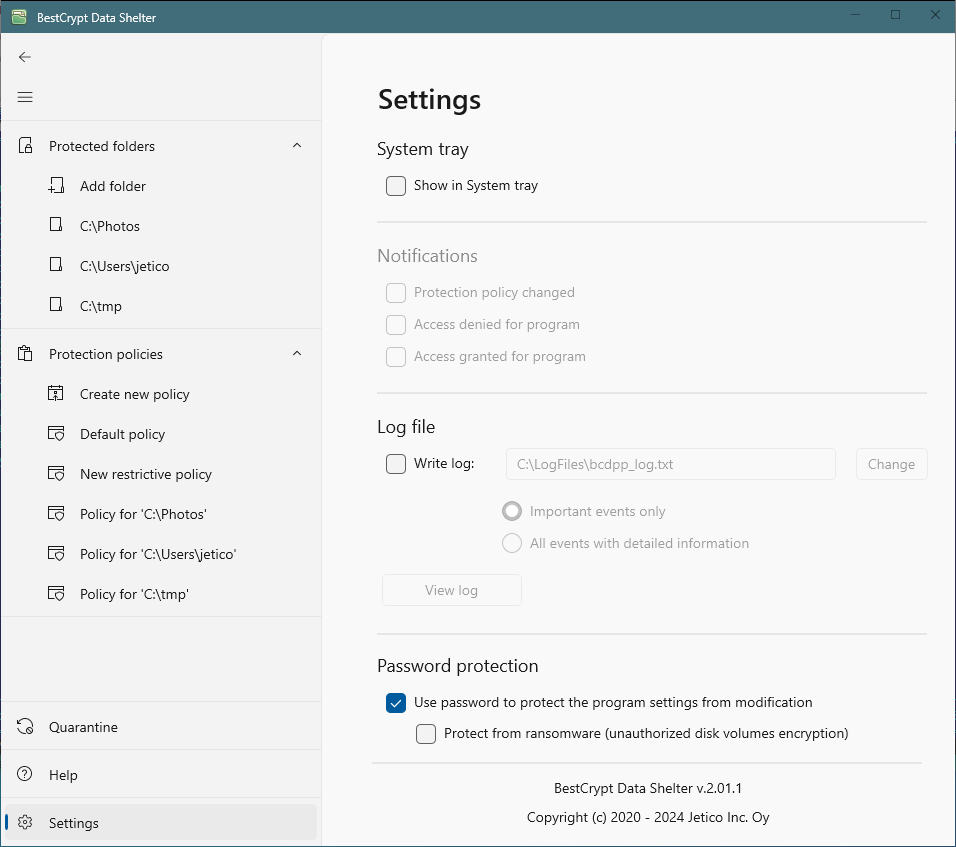956x847 pixels.
Task: Click the Quarantine icon
Action: (x=25, y=727)
